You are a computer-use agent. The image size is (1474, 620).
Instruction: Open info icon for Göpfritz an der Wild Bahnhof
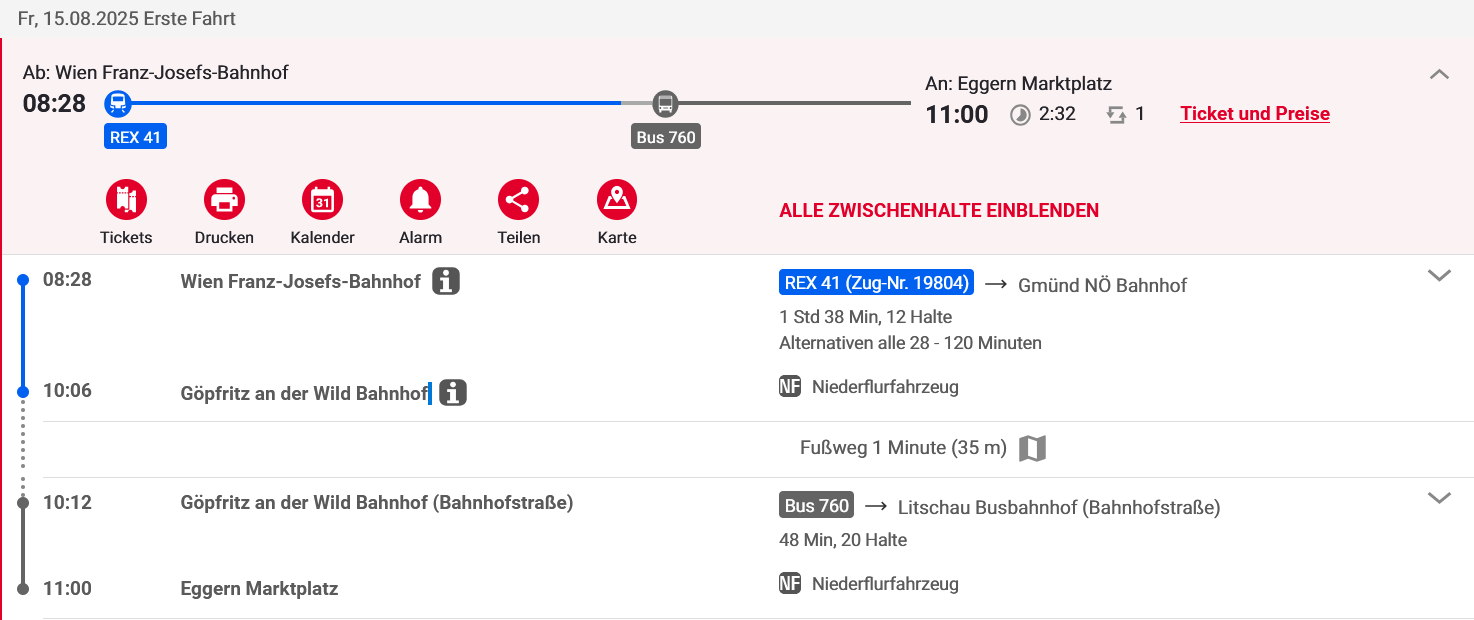tap(453, 393)
